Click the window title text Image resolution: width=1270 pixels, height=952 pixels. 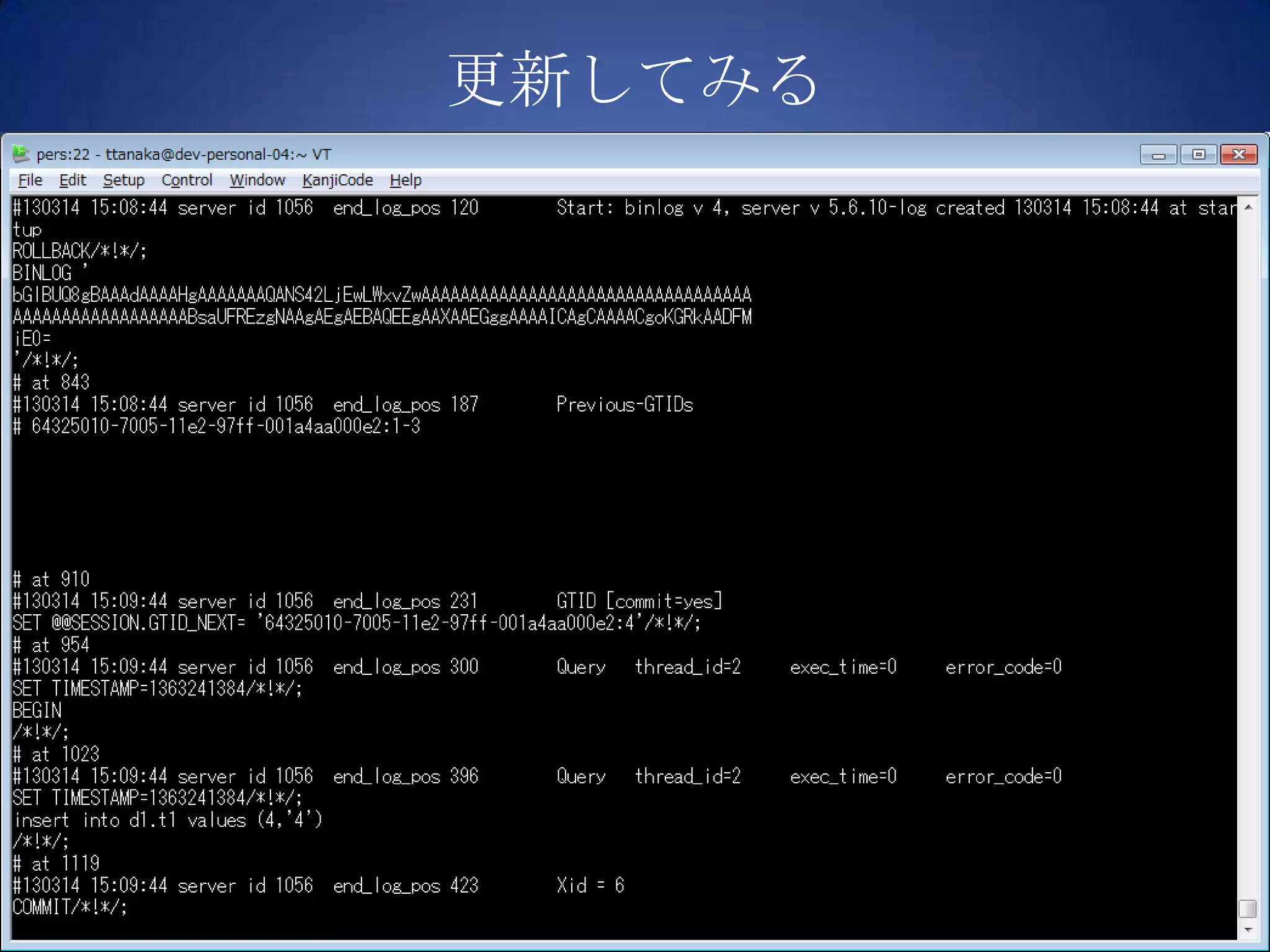coord(184,154)
